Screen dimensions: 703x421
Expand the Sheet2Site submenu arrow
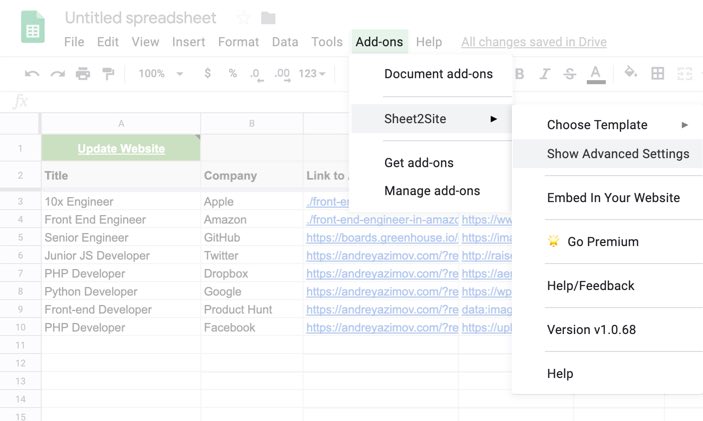click(x=494, y=119)
